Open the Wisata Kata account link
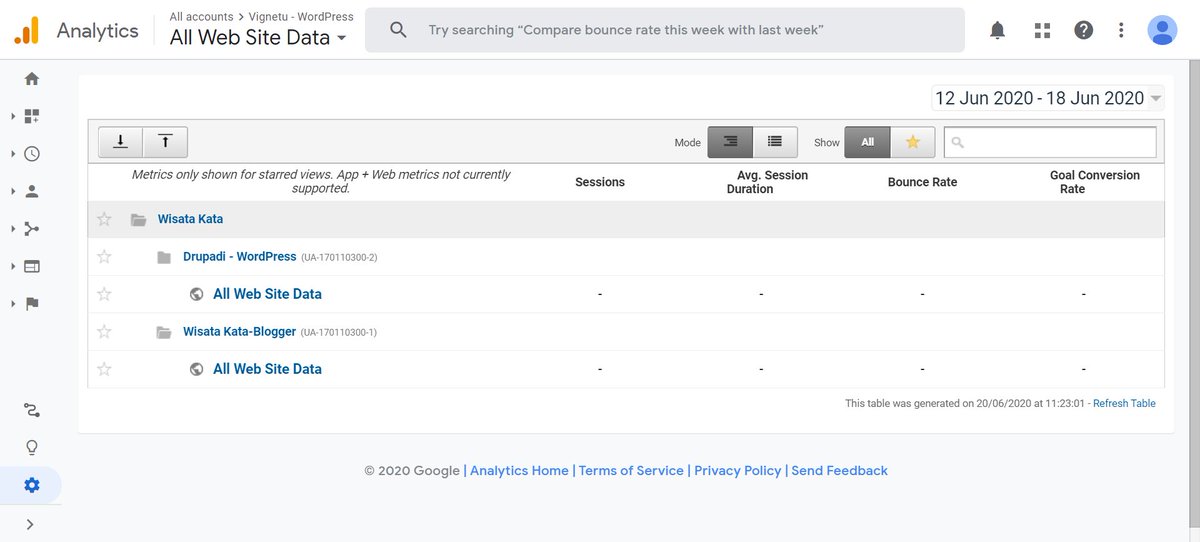 pyautogui.click(x=190, y=219)
